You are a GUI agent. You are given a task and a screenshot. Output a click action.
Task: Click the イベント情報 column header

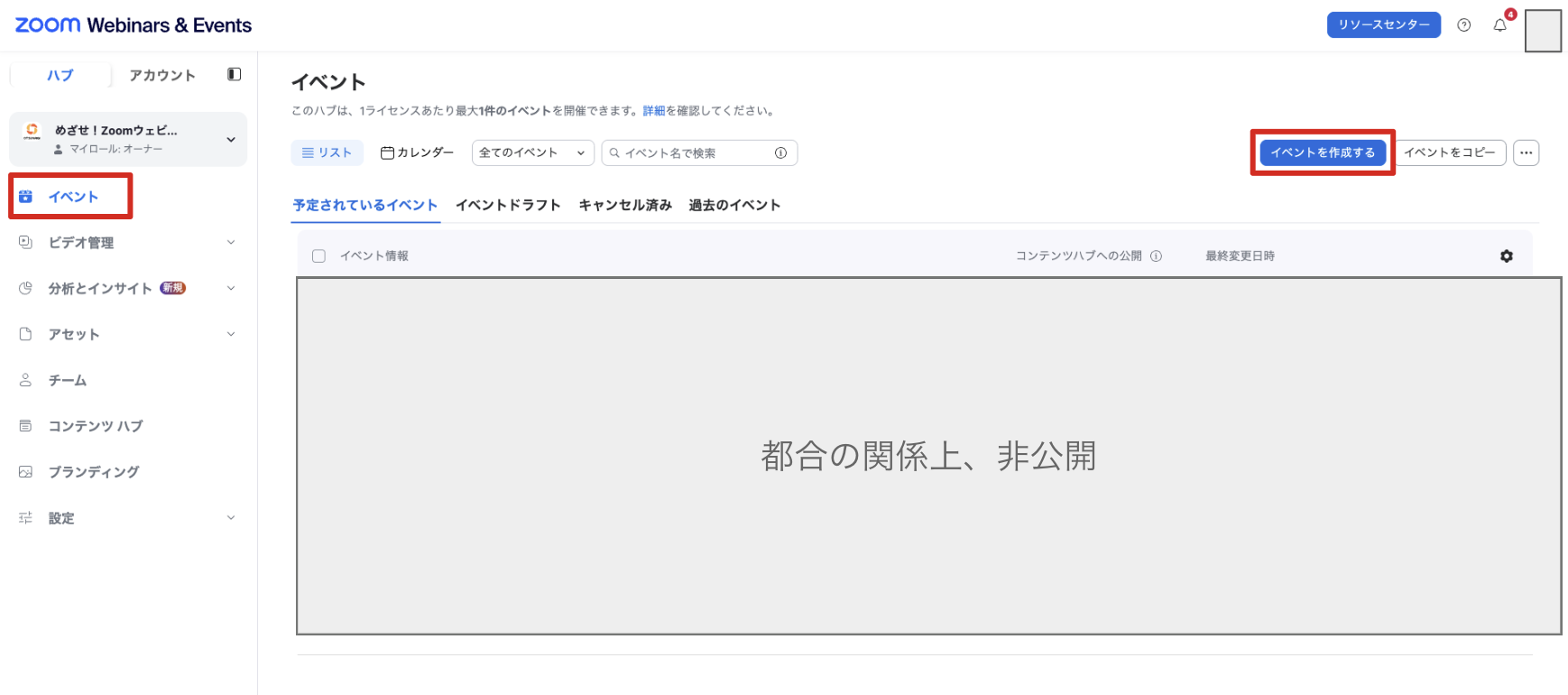374,256
